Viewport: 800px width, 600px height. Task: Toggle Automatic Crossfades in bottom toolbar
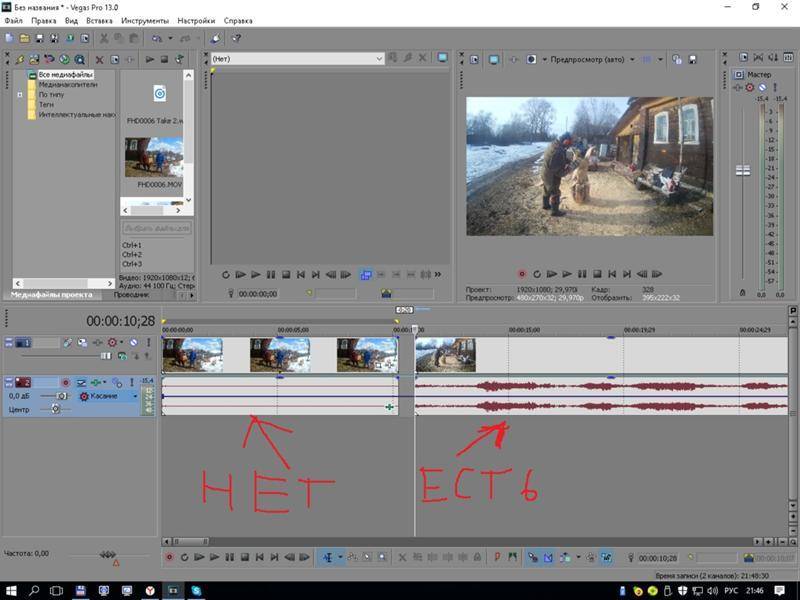point(548,557)
